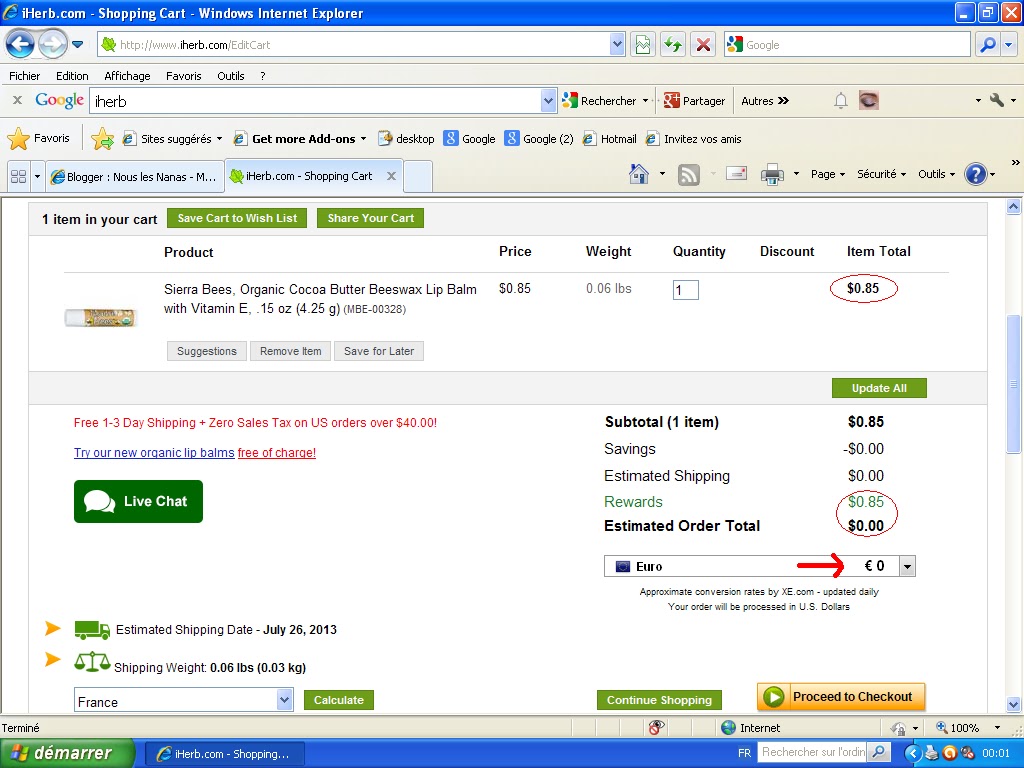Click the Partager Google+ button
Image resolution: width=1024 pixels, height=768 pixels.
694,101
